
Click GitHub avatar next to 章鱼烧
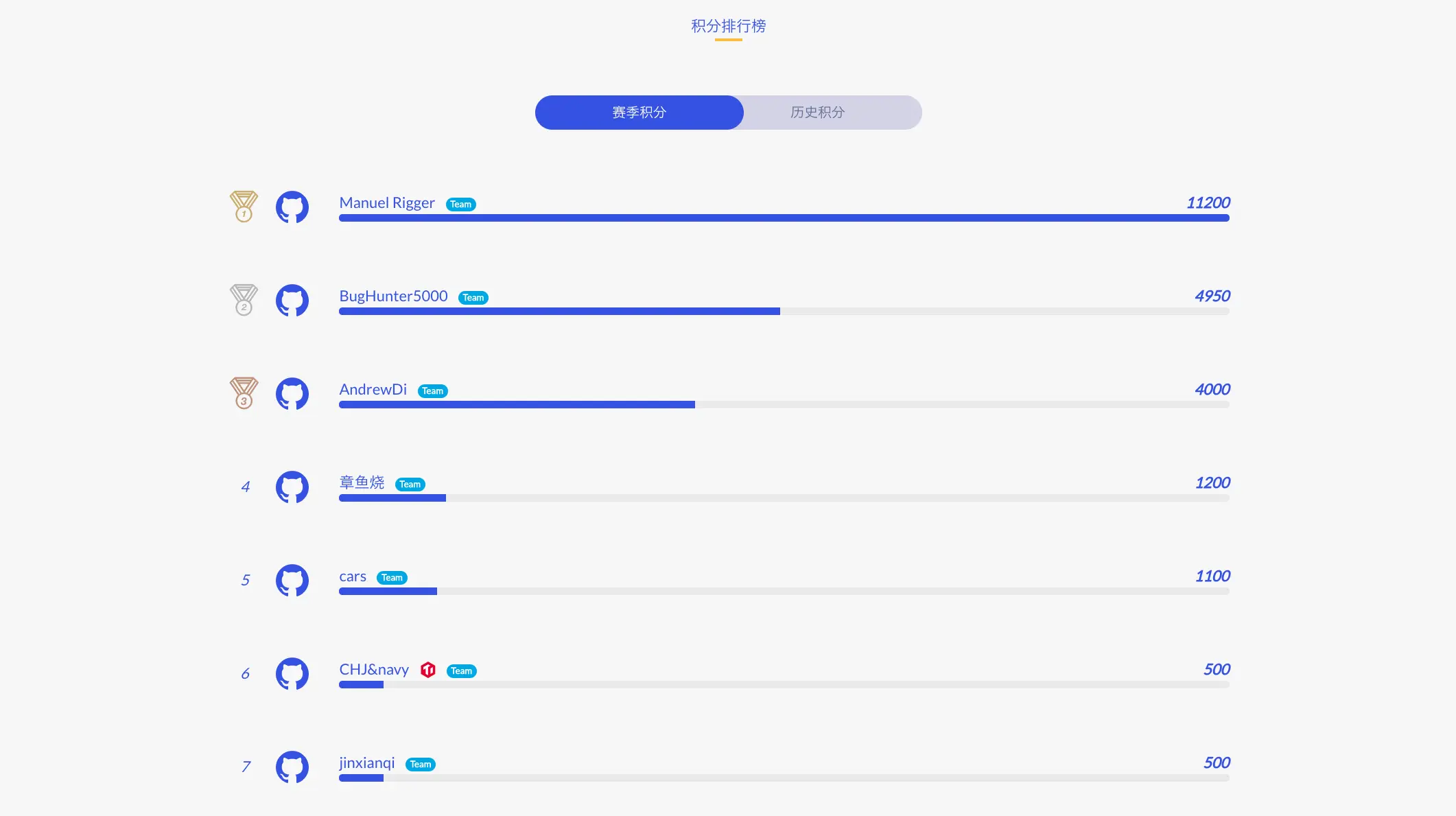pos(292,487)
